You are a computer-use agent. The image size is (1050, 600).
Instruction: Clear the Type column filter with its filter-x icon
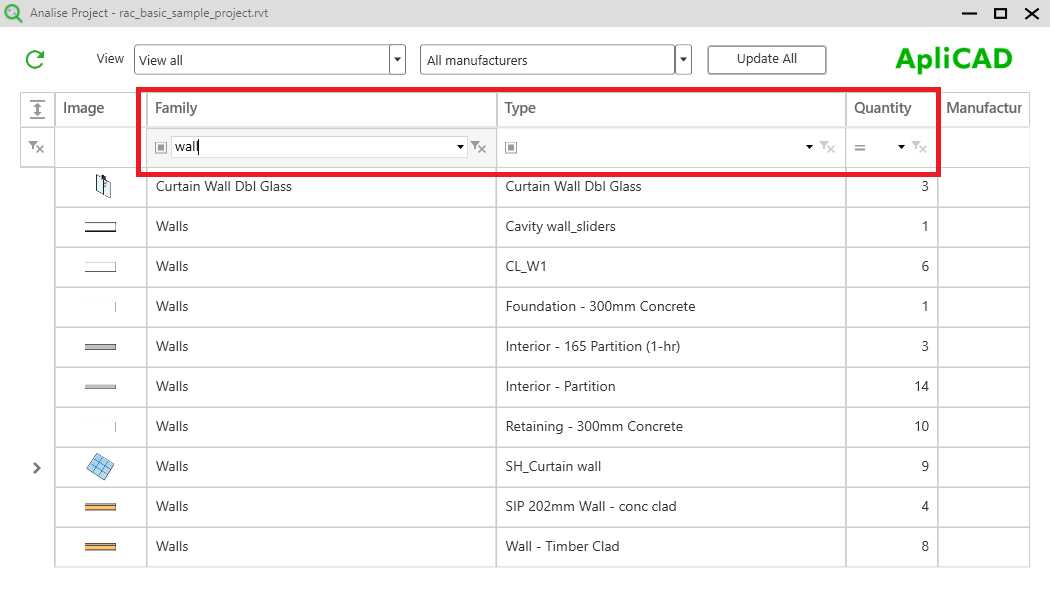[827, 147]
